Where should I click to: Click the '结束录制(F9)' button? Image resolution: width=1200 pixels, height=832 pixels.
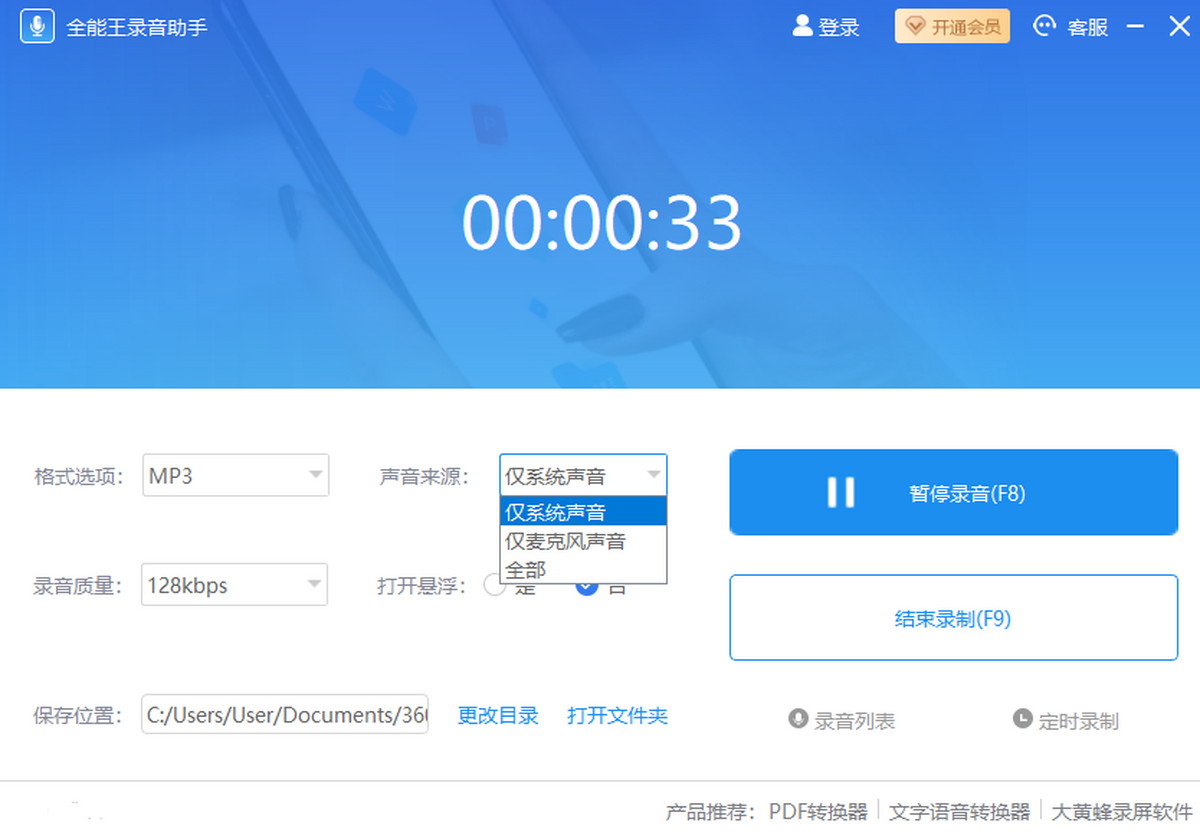pos(953,618)
